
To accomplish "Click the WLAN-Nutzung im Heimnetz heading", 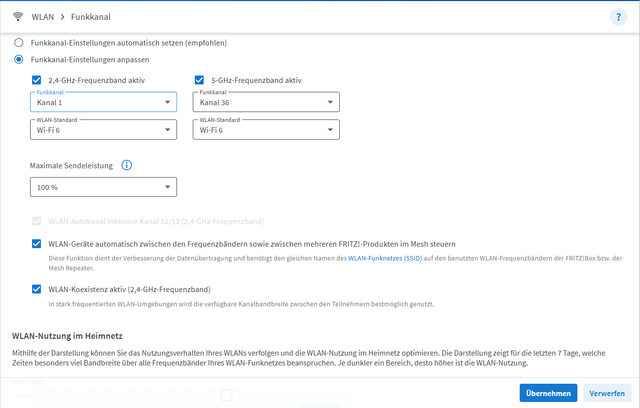I will pyautogui.click(x=67, y=336).
